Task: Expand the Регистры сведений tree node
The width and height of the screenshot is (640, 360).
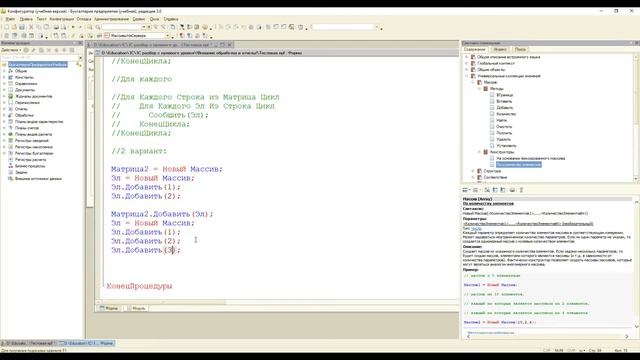Action: [4, 140]
